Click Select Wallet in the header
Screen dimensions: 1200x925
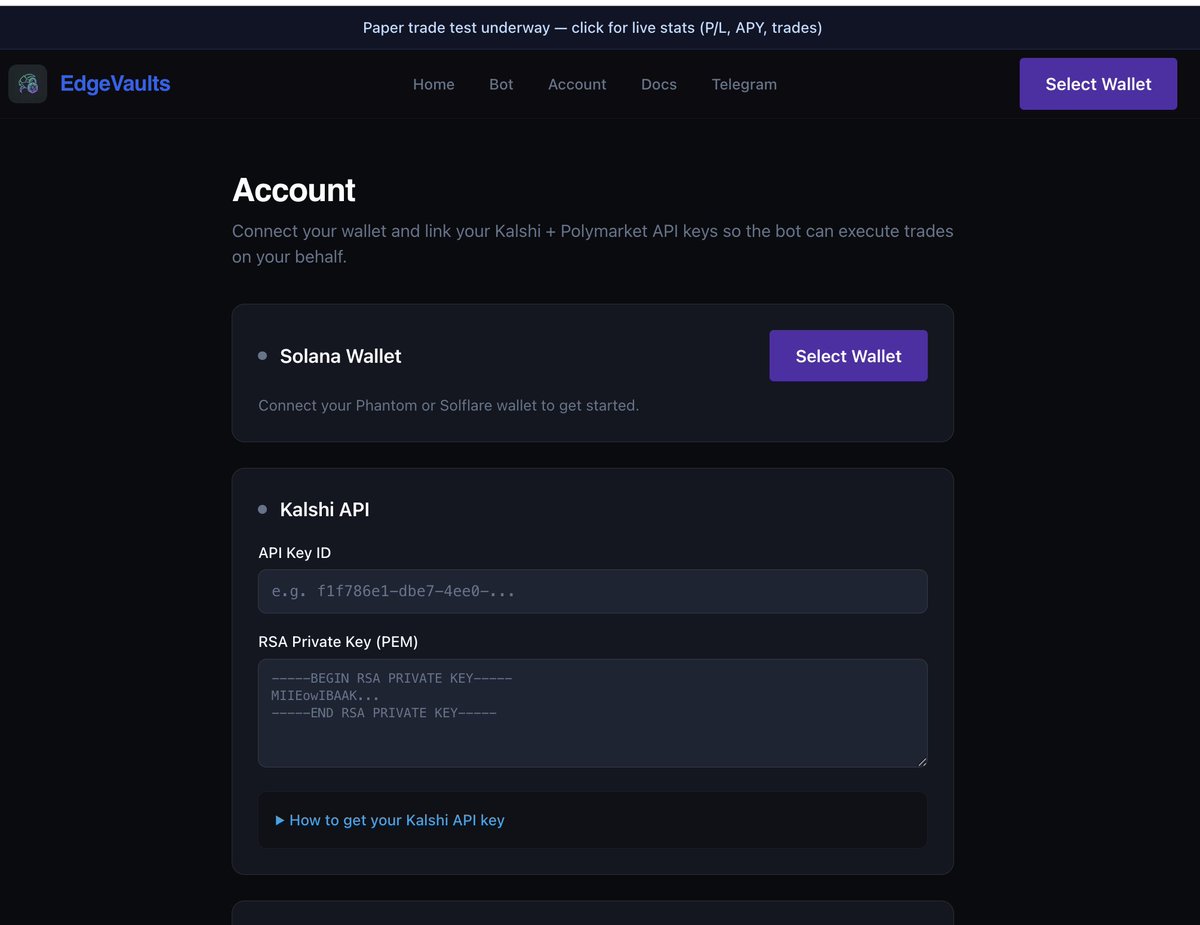1098,84
